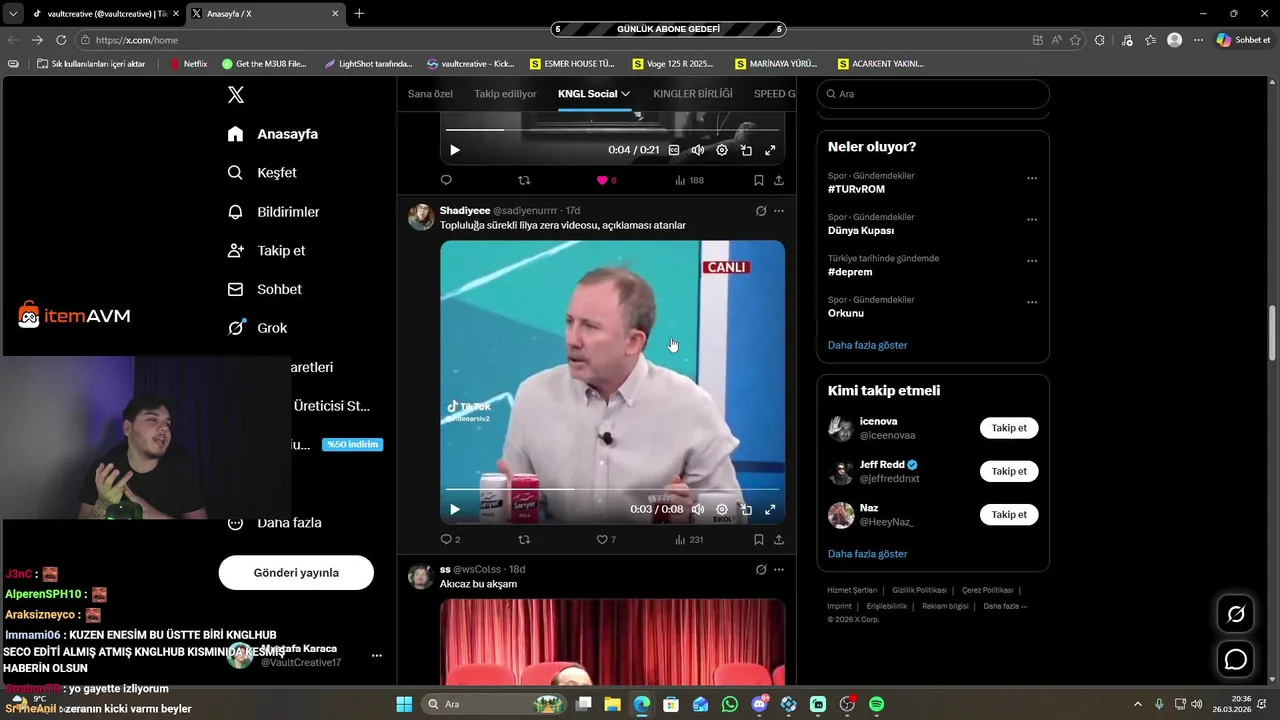Repost the top post

524,180
